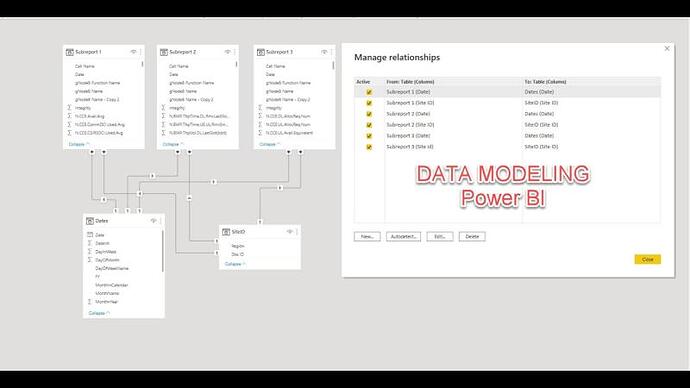Select Region field in SiteID table
The image size is (690, 388).
(x=238, y=246)
